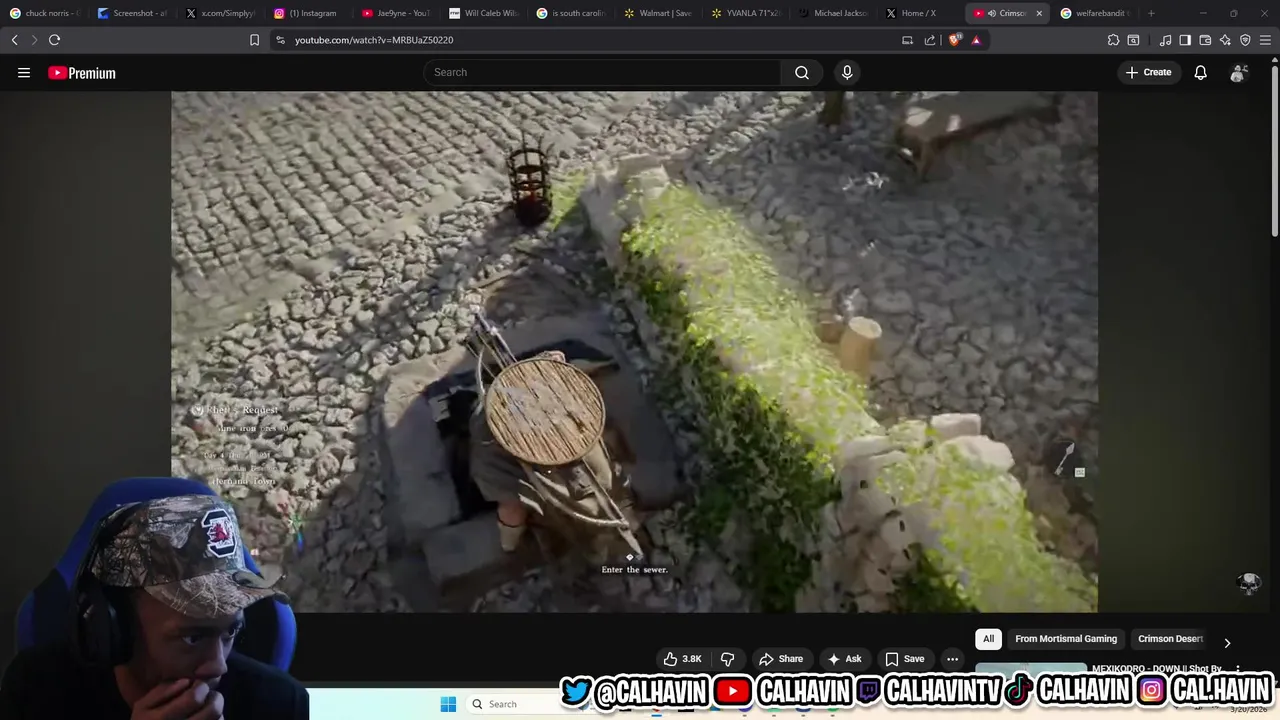This screenshot has width=1280, height=720.
Task: Click the YouTube search input field
Action: (x=602, y=72)
